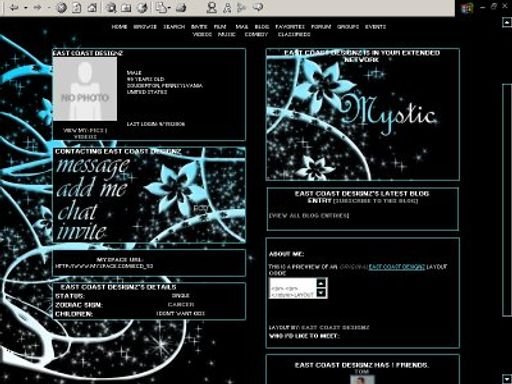Open the Search navigation link

[174, 27]
